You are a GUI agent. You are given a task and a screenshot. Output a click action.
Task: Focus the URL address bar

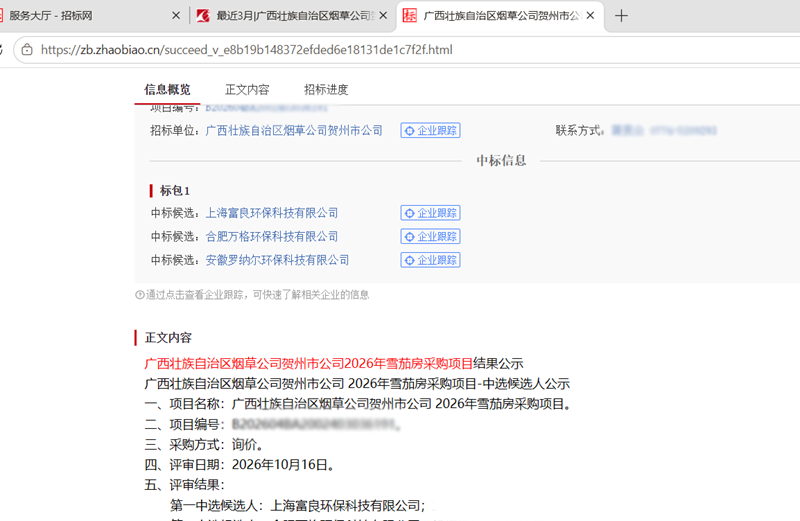[408, 49]
